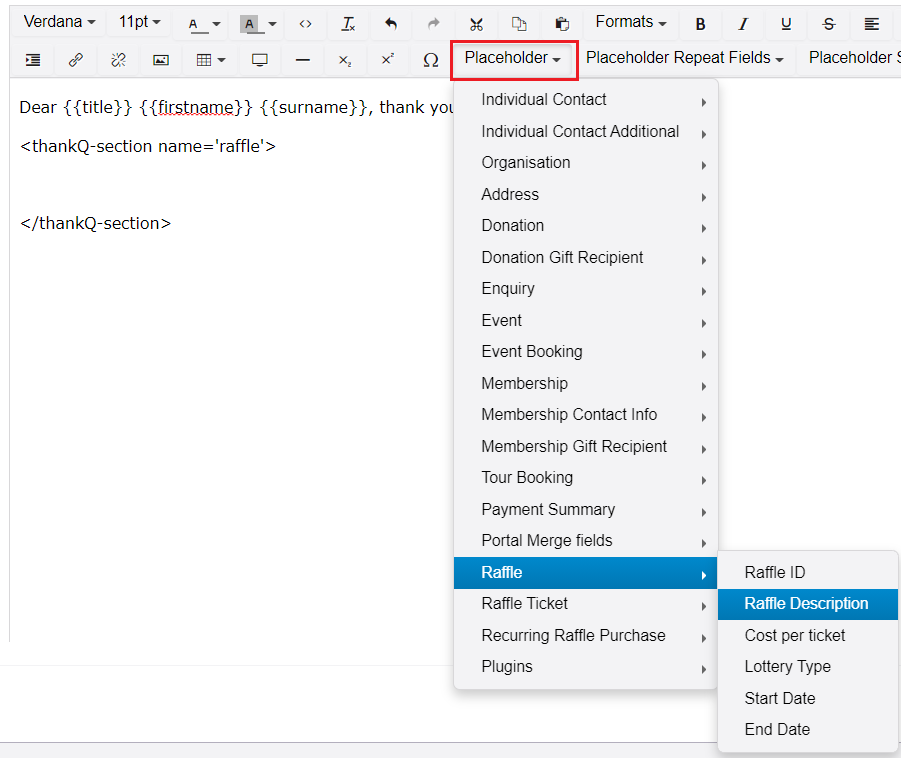Click the insert link icon
901x758 pixels.
76,60
